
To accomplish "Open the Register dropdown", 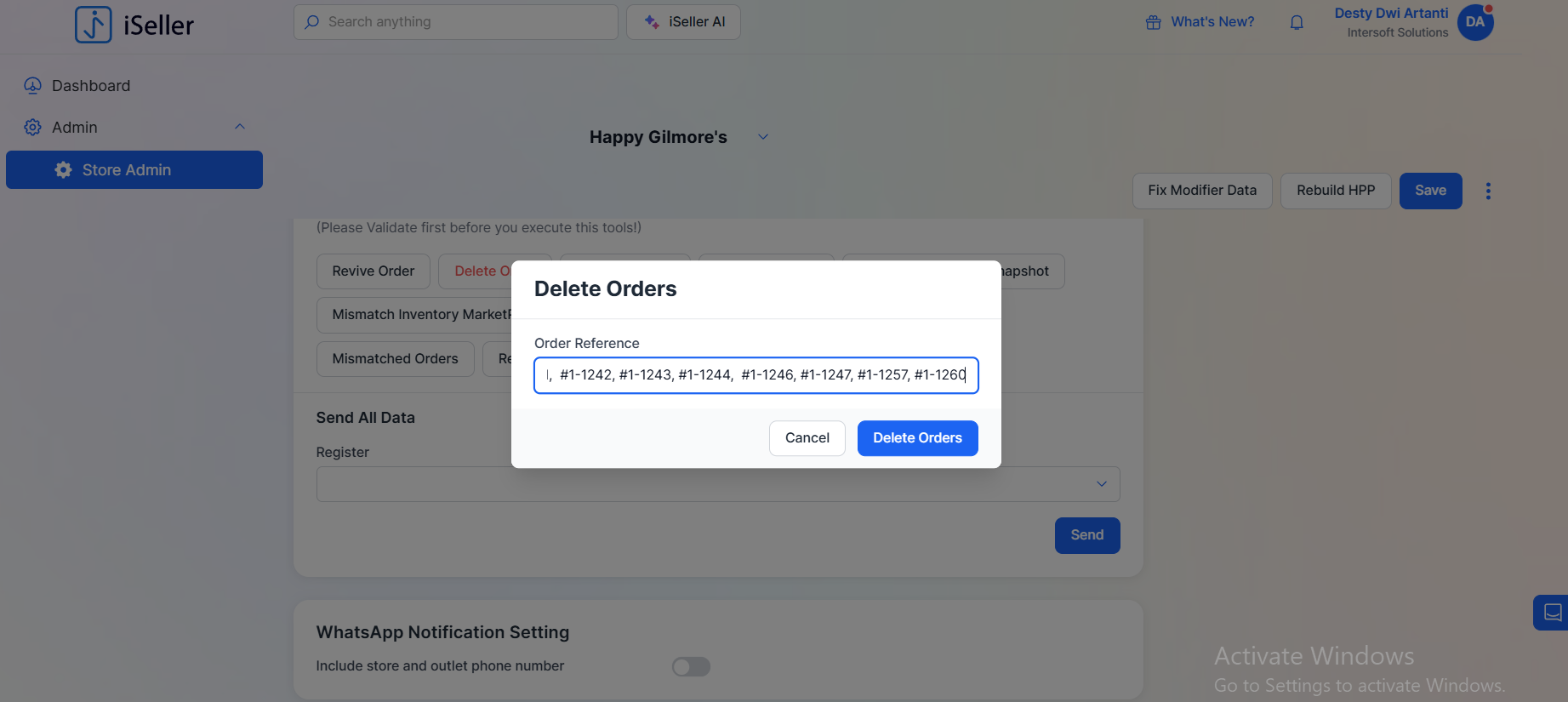I will (717, 484).
